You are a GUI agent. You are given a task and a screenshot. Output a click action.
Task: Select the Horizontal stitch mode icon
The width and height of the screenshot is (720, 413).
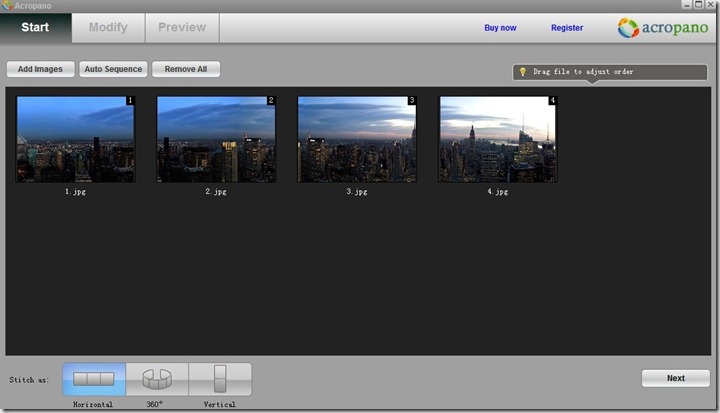(x=94, y=379)
